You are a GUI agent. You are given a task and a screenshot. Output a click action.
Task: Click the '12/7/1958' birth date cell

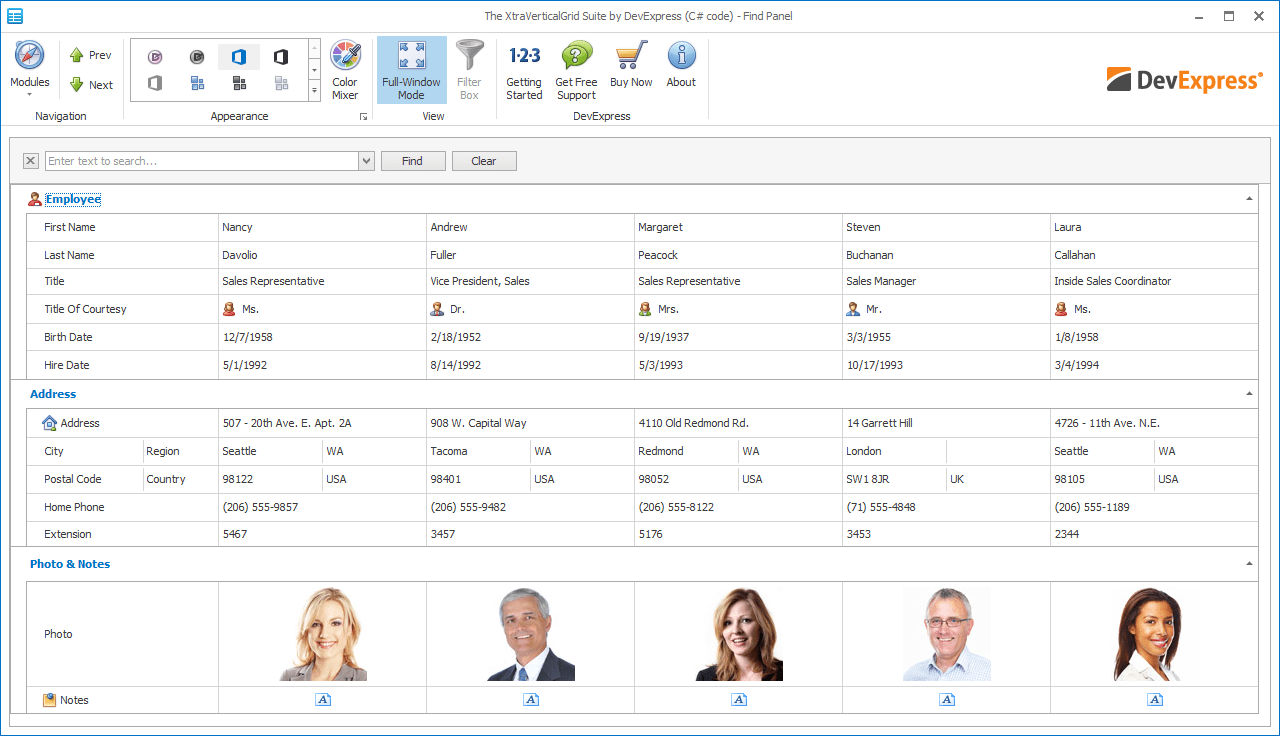[322, 337]
